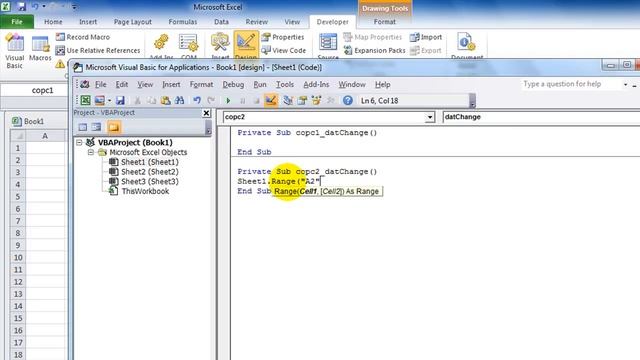Run the macro with the green play icon
This screenshot has width=640, height=360.
(228, 100)
